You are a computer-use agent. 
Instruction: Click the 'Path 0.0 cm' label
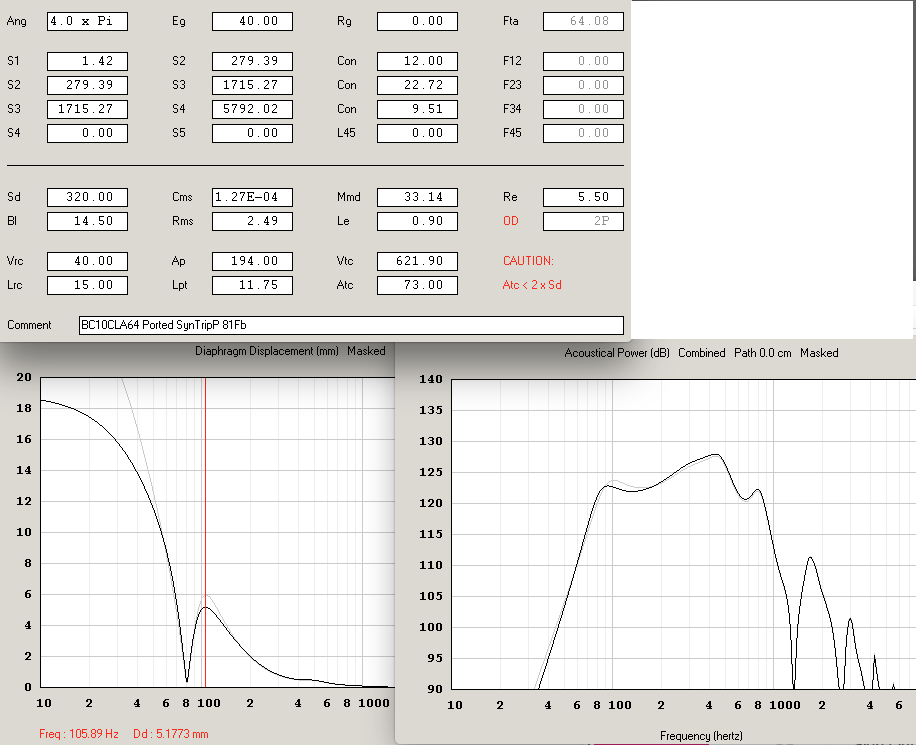click(x=763, y=353)
